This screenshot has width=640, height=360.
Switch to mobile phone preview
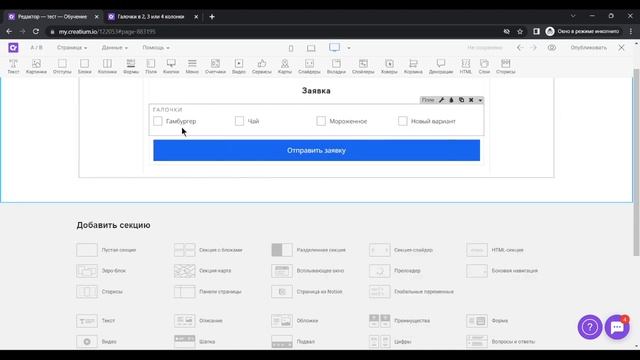[x=291, y=48]
